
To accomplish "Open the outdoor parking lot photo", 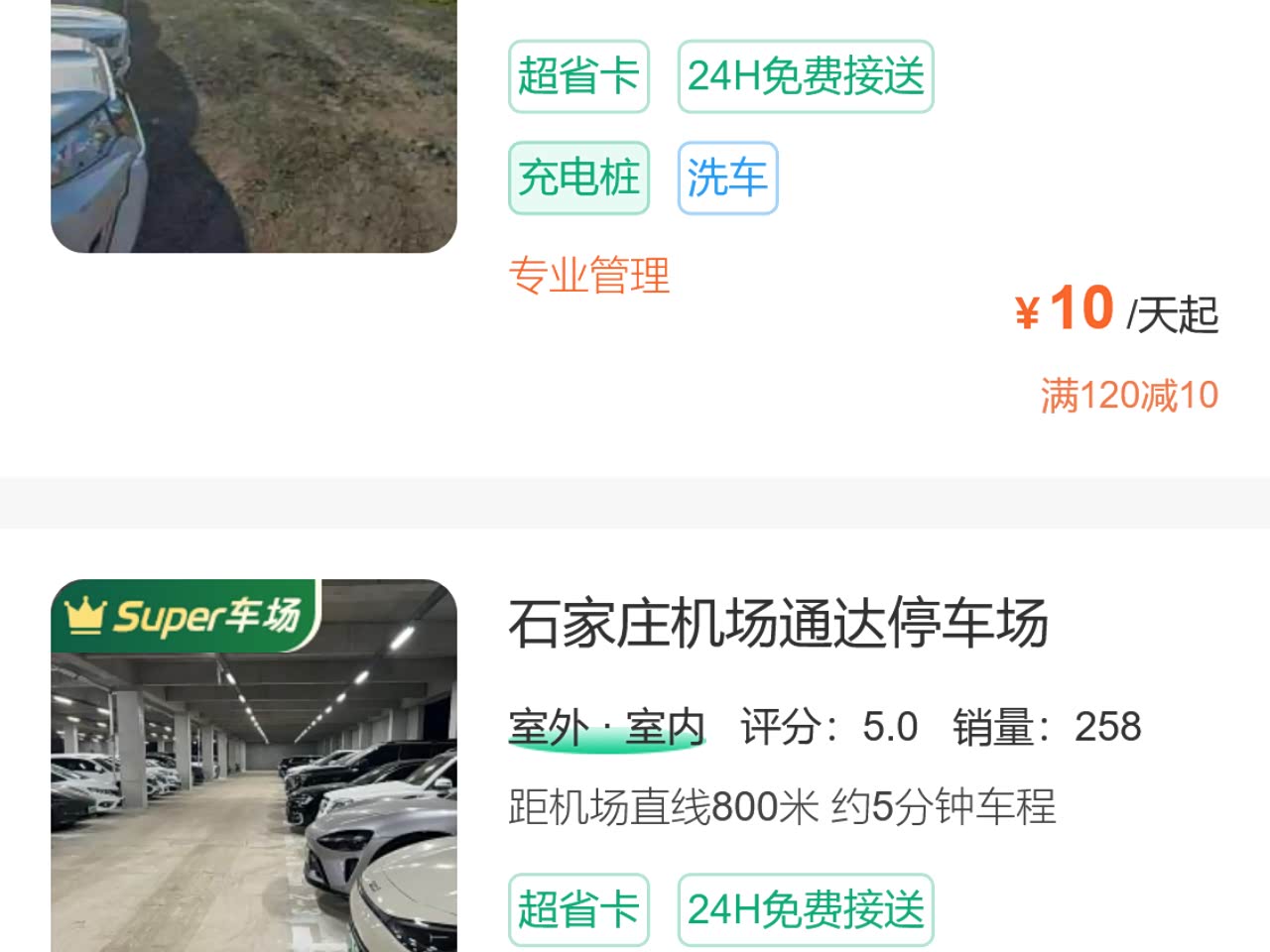I will click(254, 126).
